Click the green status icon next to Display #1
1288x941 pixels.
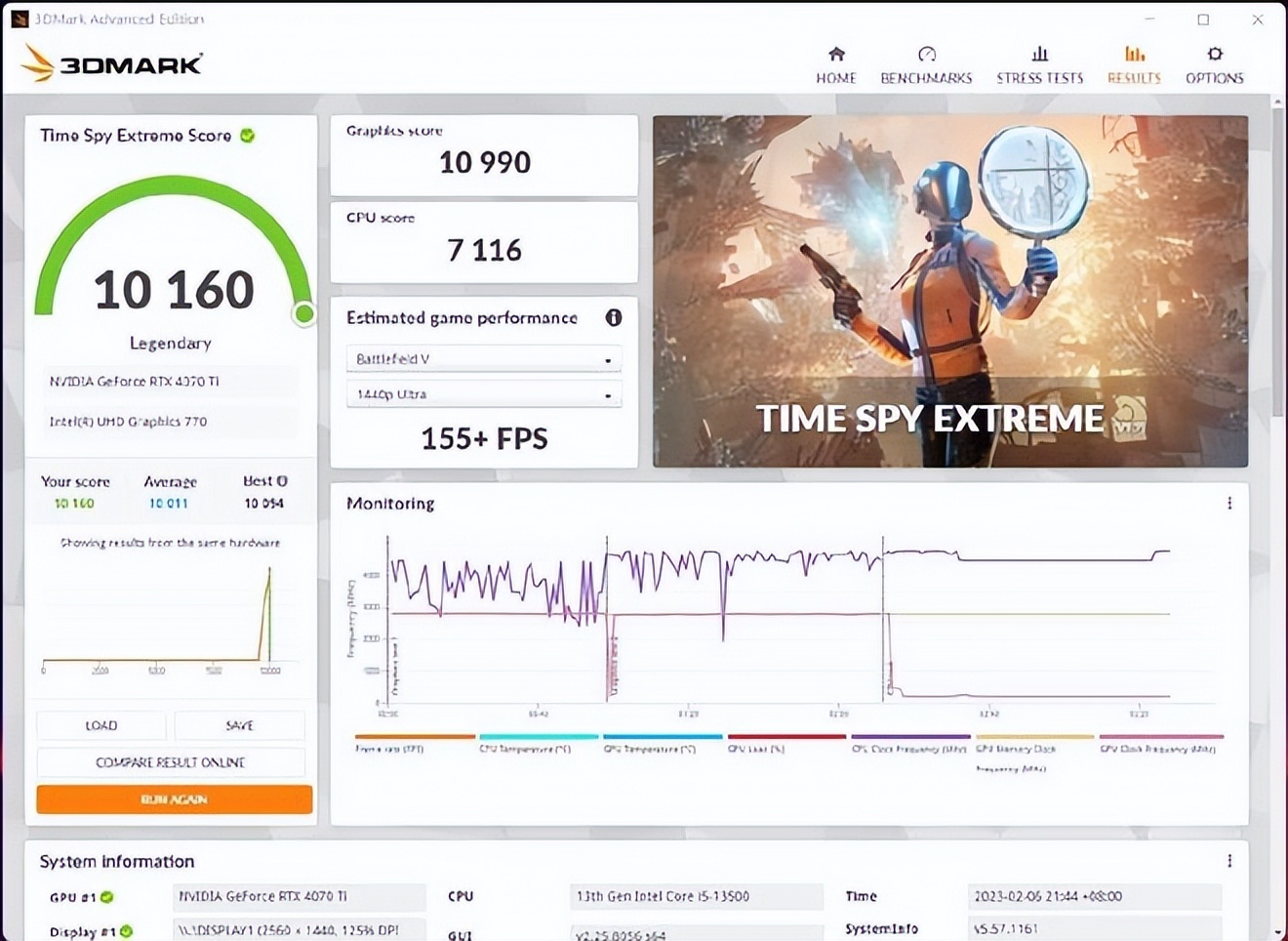pyautogui.click(x=127, y=931)
